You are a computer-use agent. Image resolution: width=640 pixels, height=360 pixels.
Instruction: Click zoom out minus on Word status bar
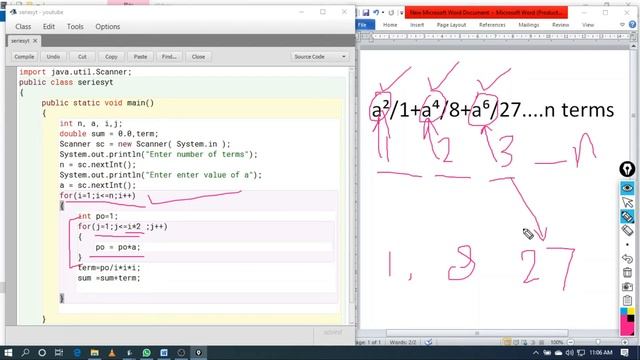tap(571, 342)
